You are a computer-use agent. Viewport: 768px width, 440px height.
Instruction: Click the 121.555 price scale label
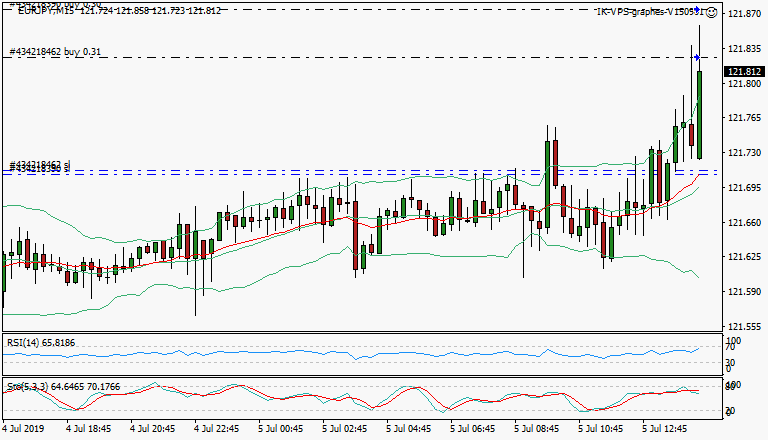(744, 327)
